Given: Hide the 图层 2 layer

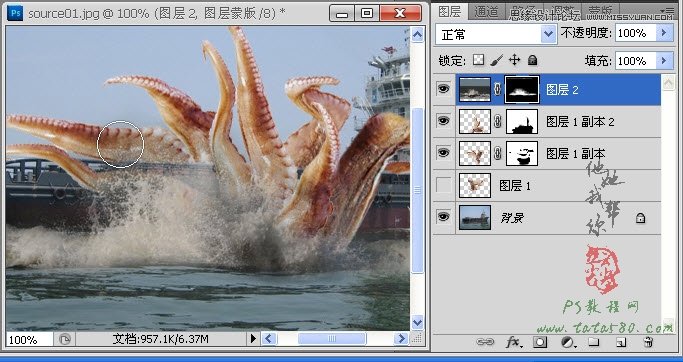Looking at the screenshot, I should tap(443, 89).
